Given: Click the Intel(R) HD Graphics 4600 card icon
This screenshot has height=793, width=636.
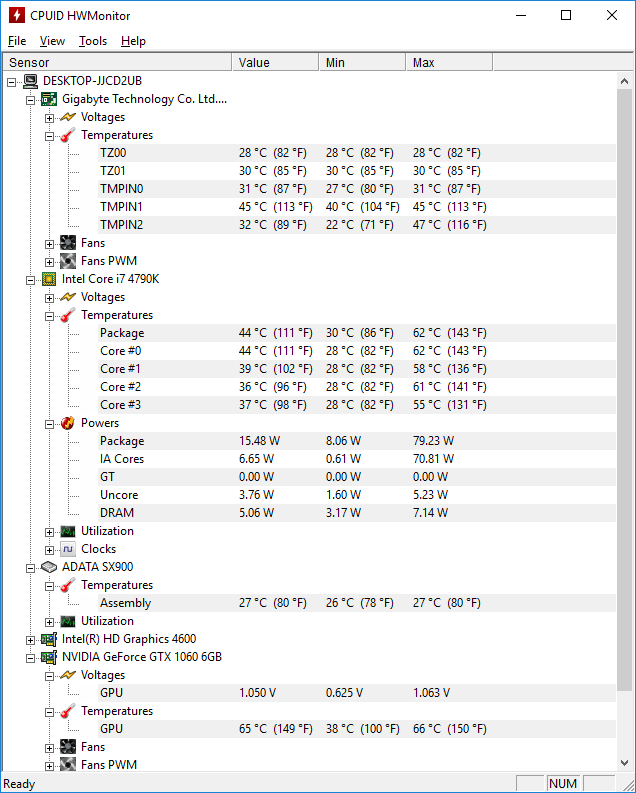Looking at the screenshot, I should tap(49, 639).
